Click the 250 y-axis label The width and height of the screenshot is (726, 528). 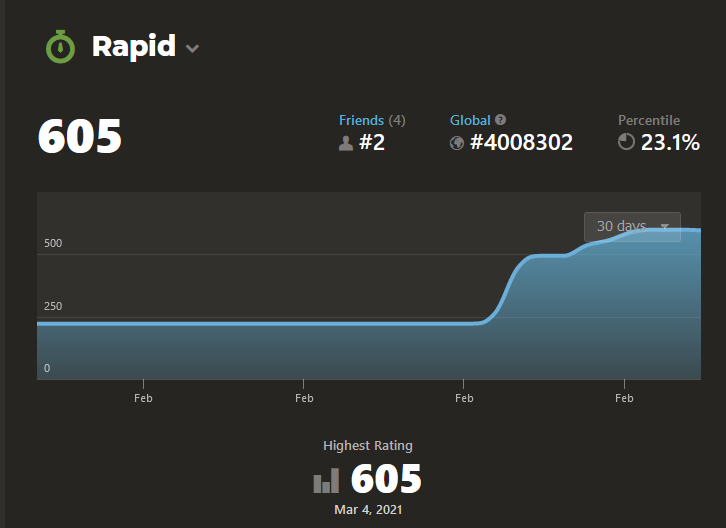[x=53, y=306]
